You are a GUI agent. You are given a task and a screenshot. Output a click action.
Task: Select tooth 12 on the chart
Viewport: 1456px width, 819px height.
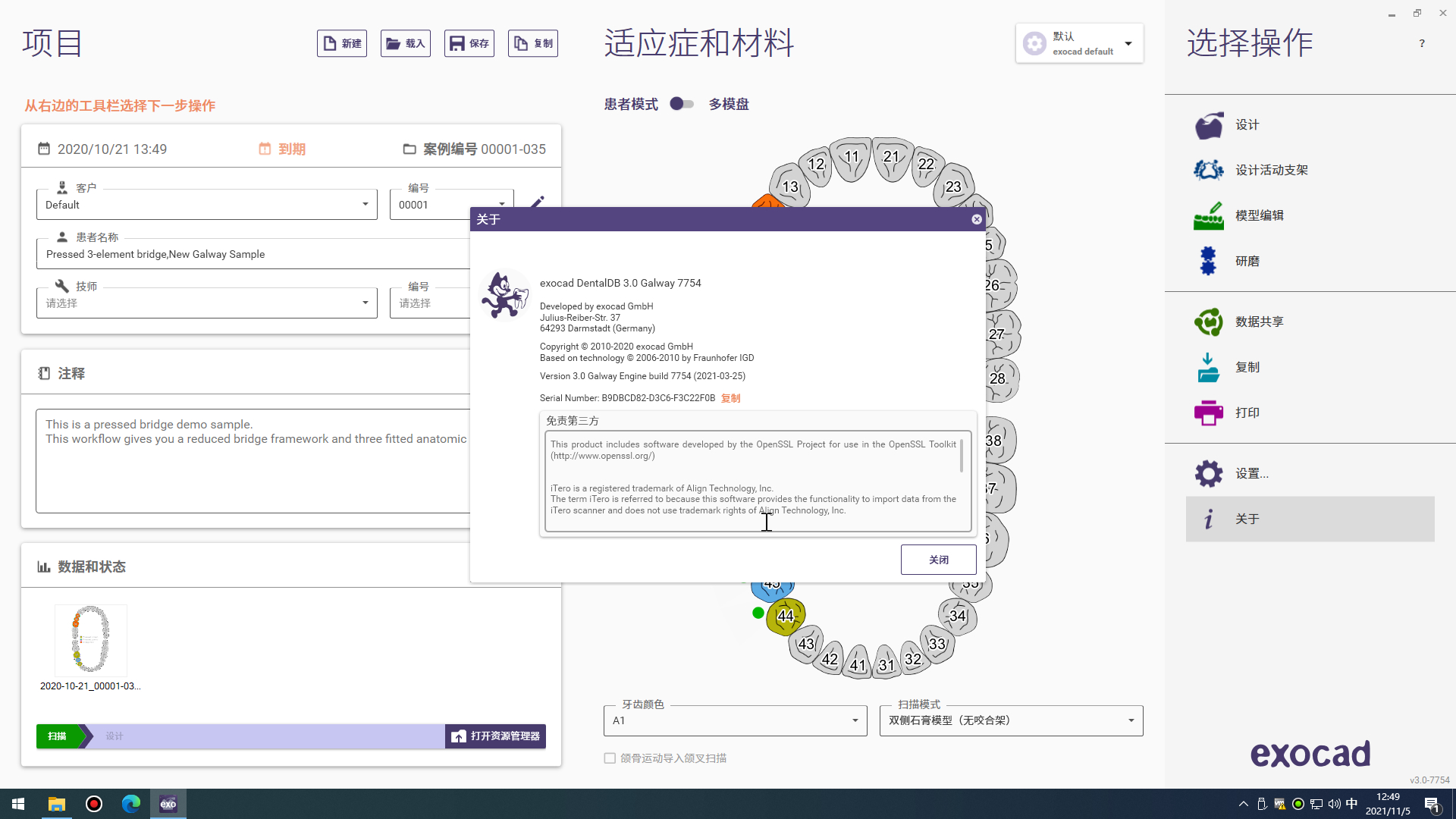[x=817, y=165]
